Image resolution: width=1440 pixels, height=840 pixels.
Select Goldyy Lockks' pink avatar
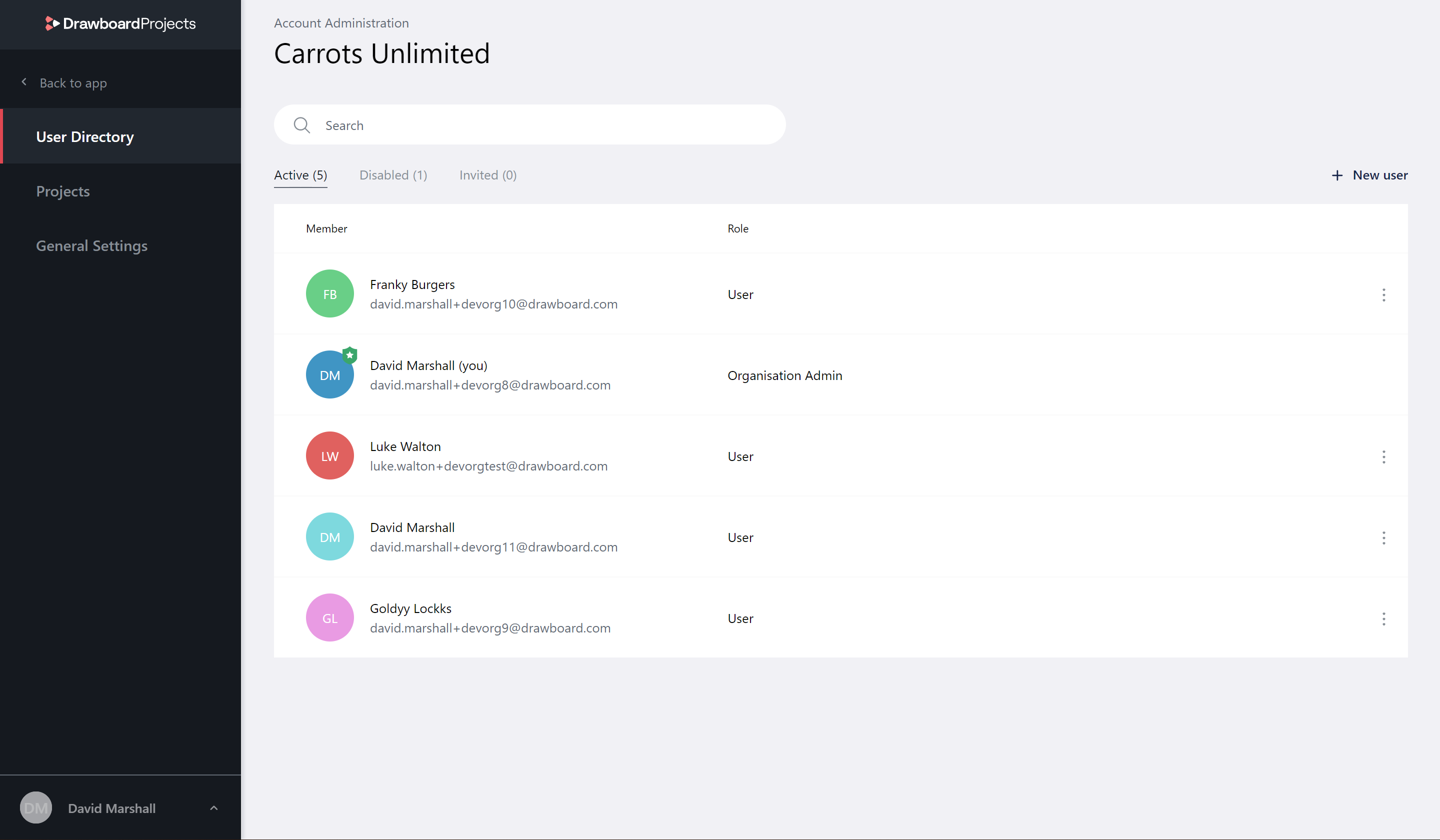(329, 617)
